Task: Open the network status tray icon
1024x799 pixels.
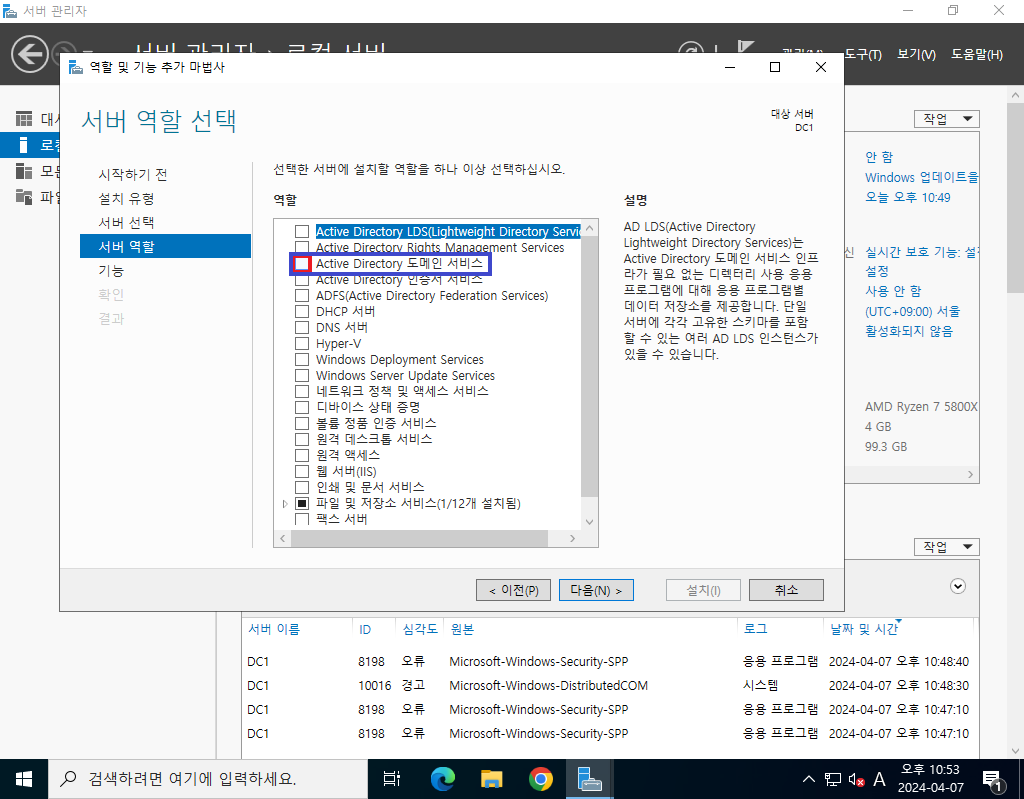Action: (x=833, y=779)
